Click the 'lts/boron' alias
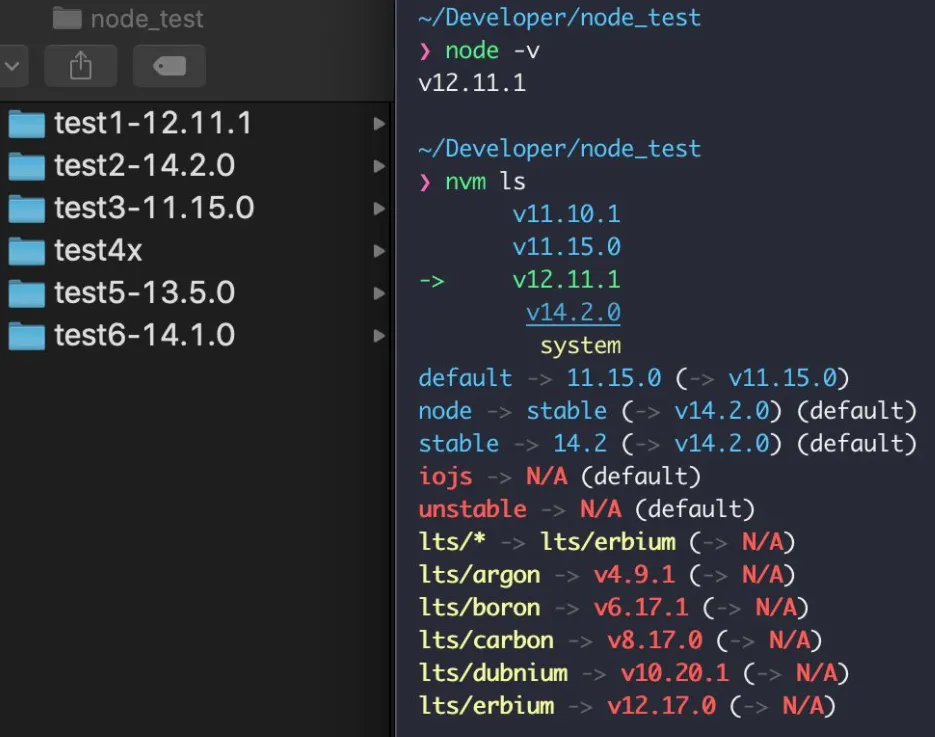Image resolution: width=935 pixels, height=737 pixels. pyautogui.click(x=479, y=607)
